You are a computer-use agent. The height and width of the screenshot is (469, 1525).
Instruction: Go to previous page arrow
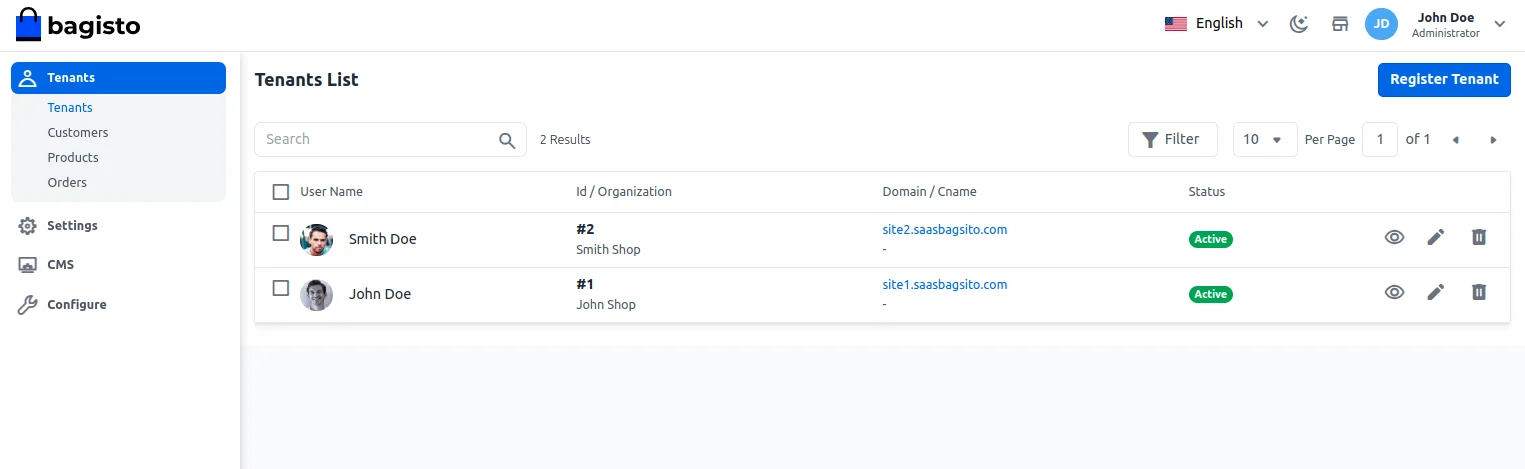[x=1456, y=140]
